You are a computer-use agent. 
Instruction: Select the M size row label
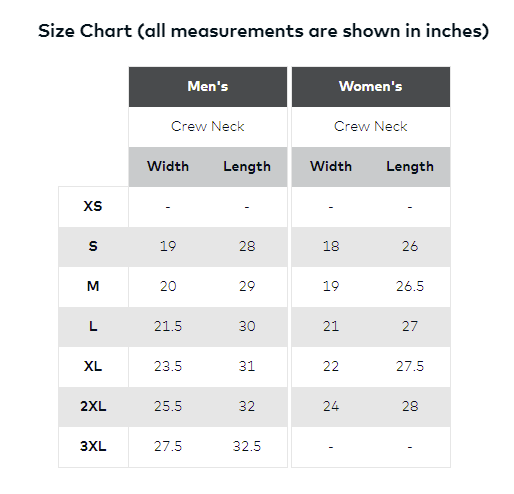point(93,286)
